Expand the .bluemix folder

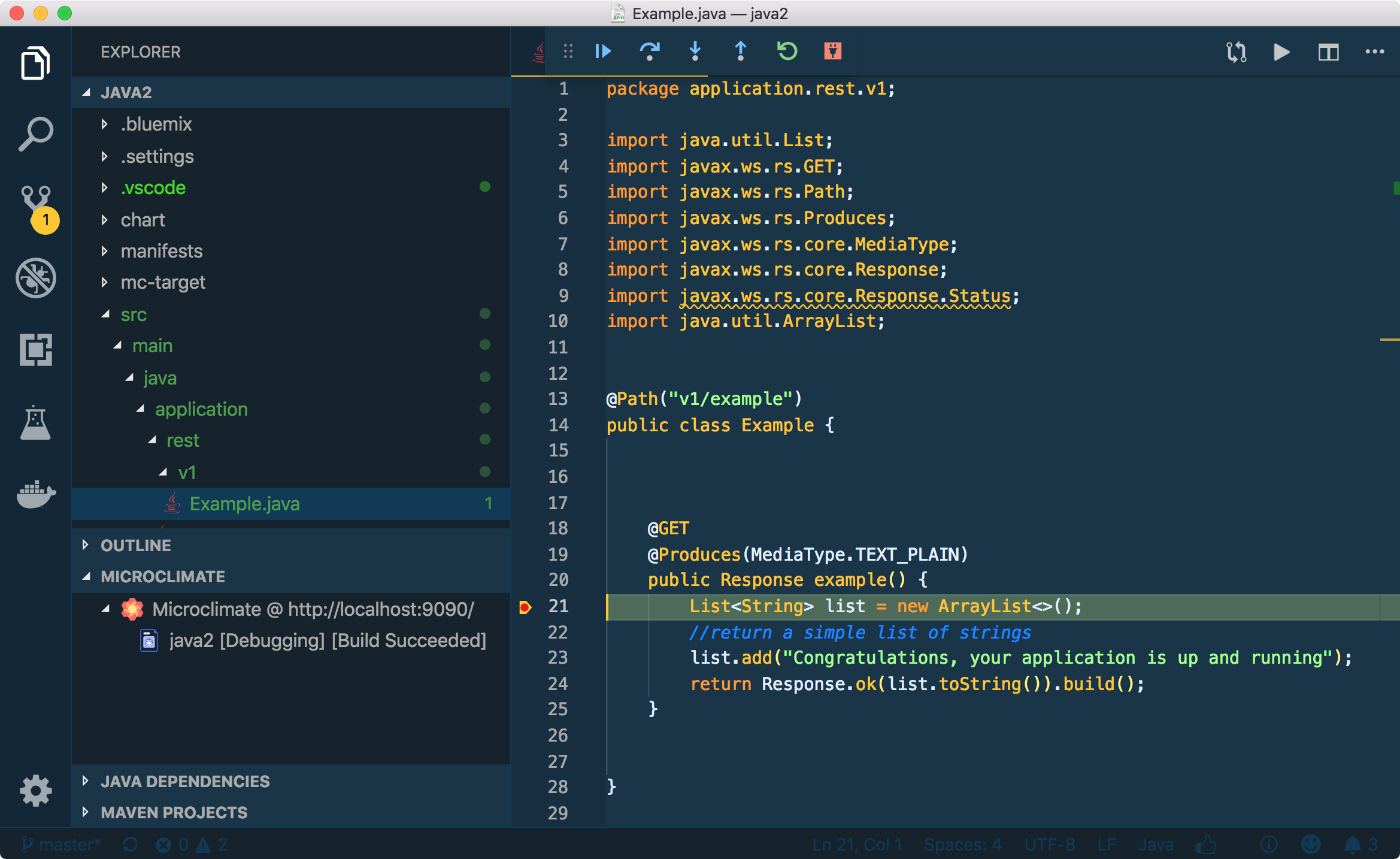(156, 124)
